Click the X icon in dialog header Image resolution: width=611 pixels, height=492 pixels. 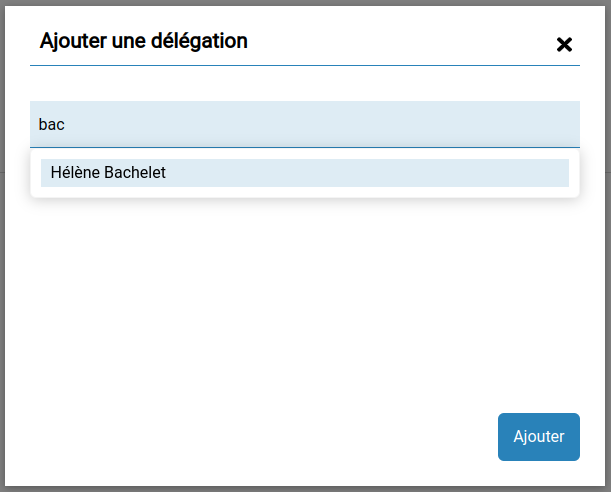pyautogui.click(x=564, y=44)
